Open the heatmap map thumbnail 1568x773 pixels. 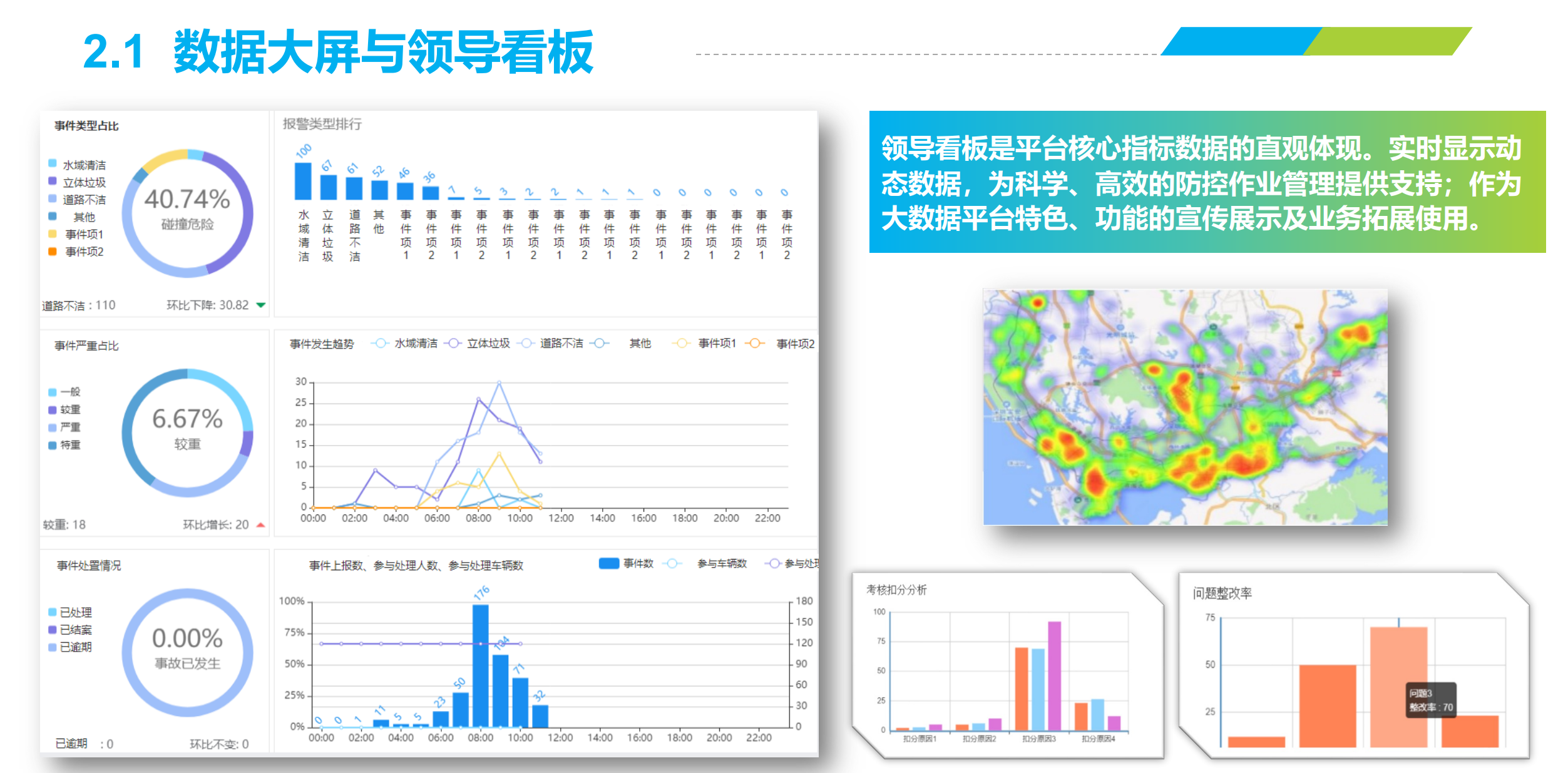[x=1185, y=407]
